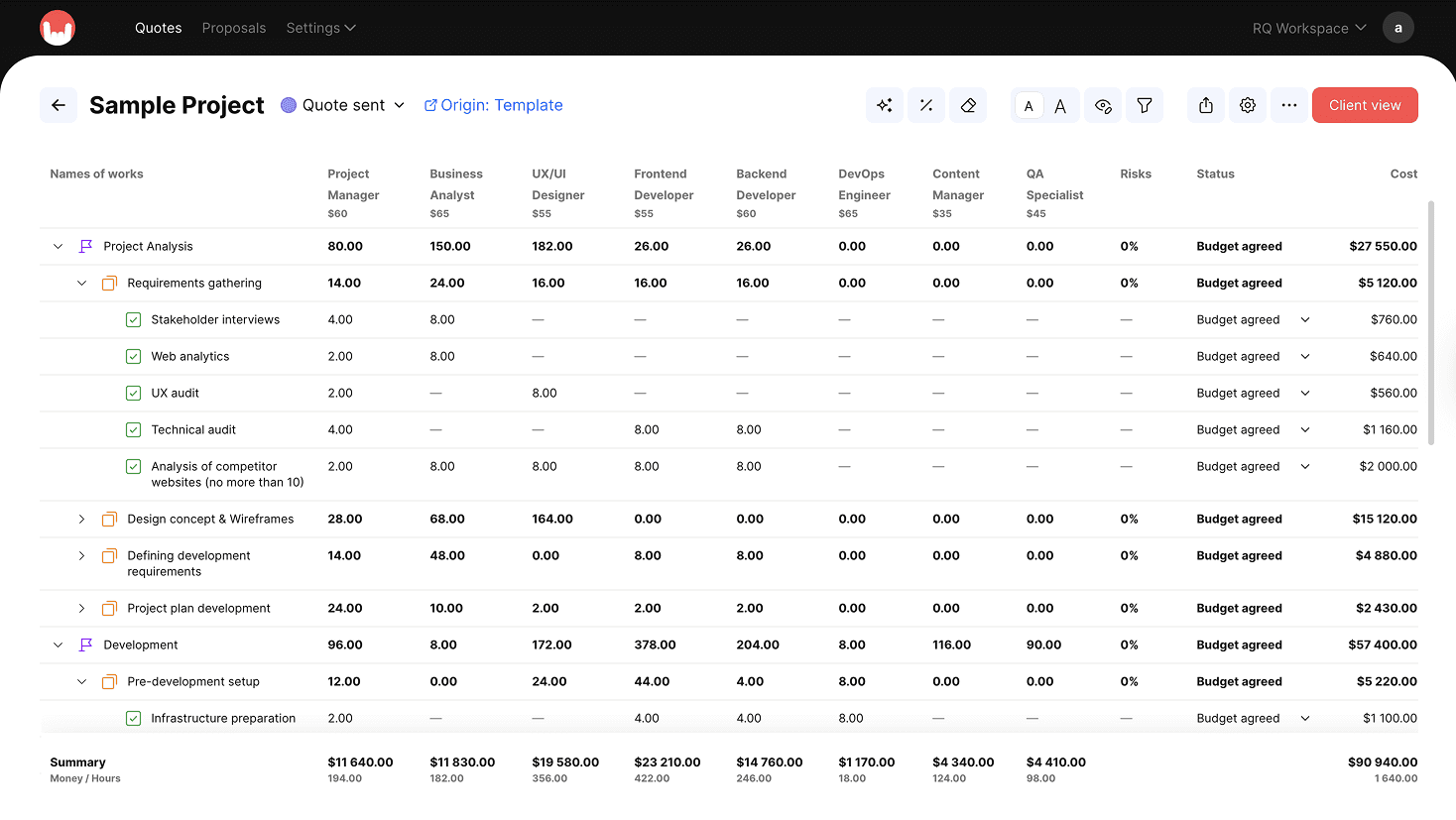The image size is (1456, 820).
Task: Open quote settings gear icon
Action: (x=1248, y=105)
